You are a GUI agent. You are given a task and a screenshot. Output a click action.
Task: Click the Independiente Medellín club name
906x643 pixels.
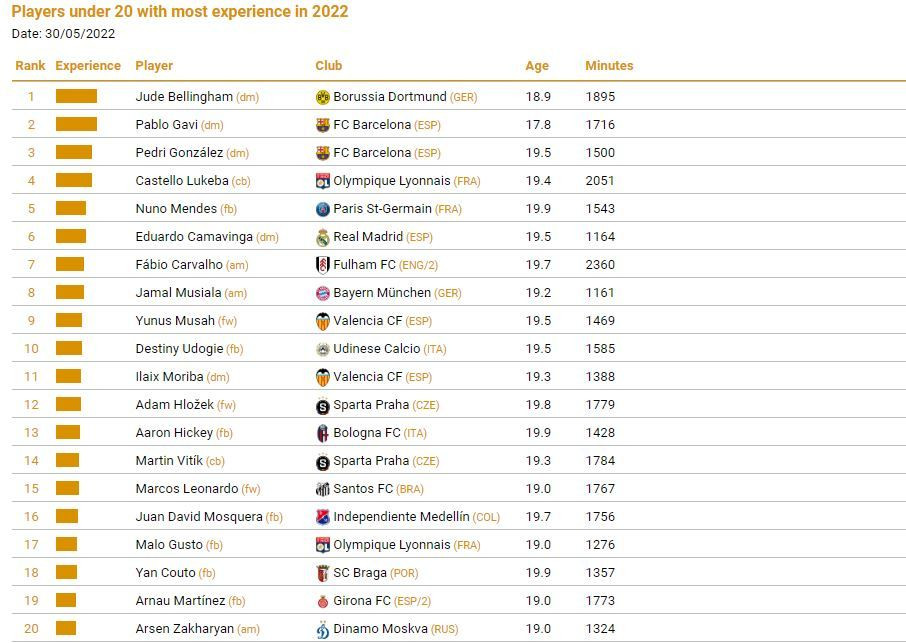pyautogui.click(x=401, y=517)
